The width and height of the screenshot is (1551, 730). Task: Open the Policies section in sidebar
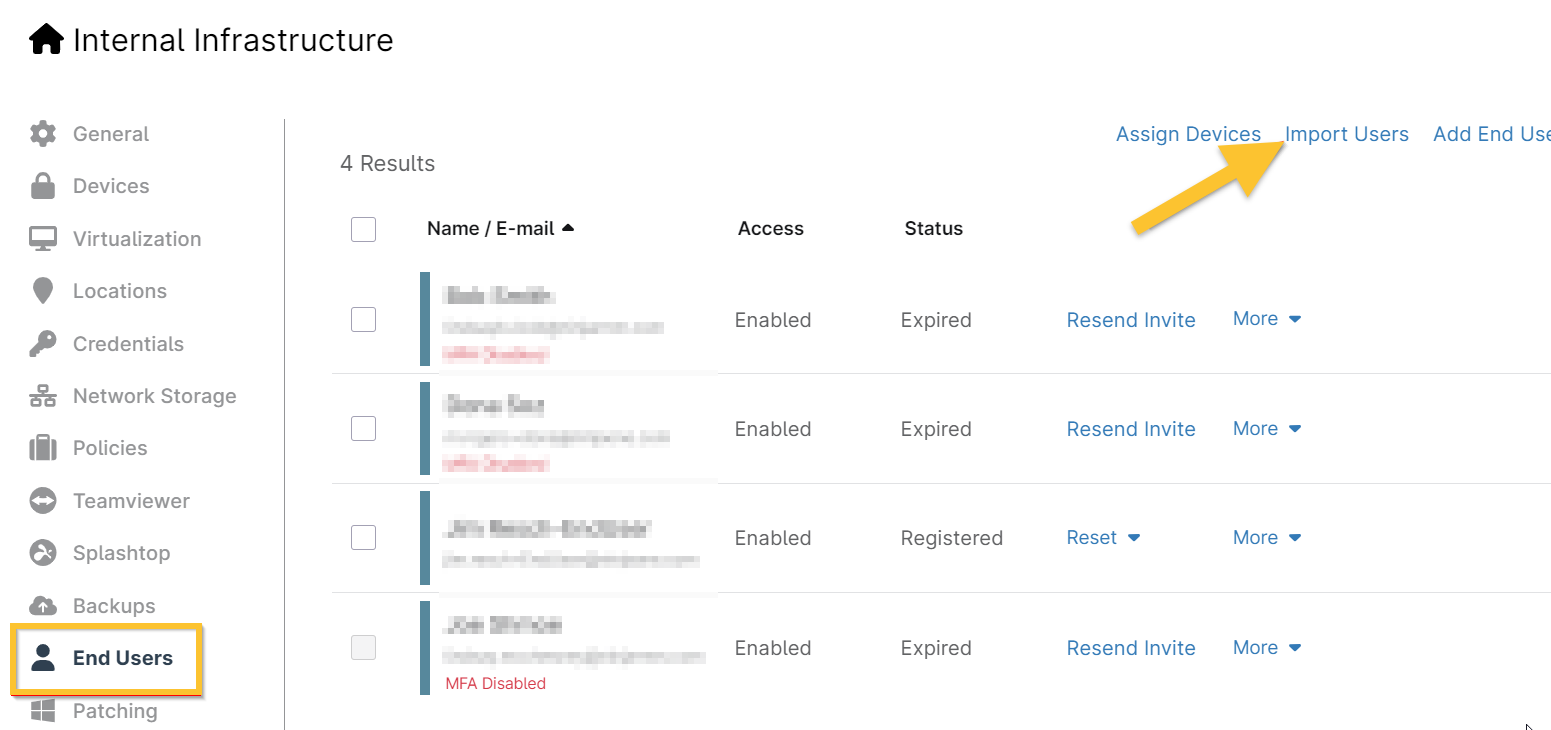click(x=109, y=448)
